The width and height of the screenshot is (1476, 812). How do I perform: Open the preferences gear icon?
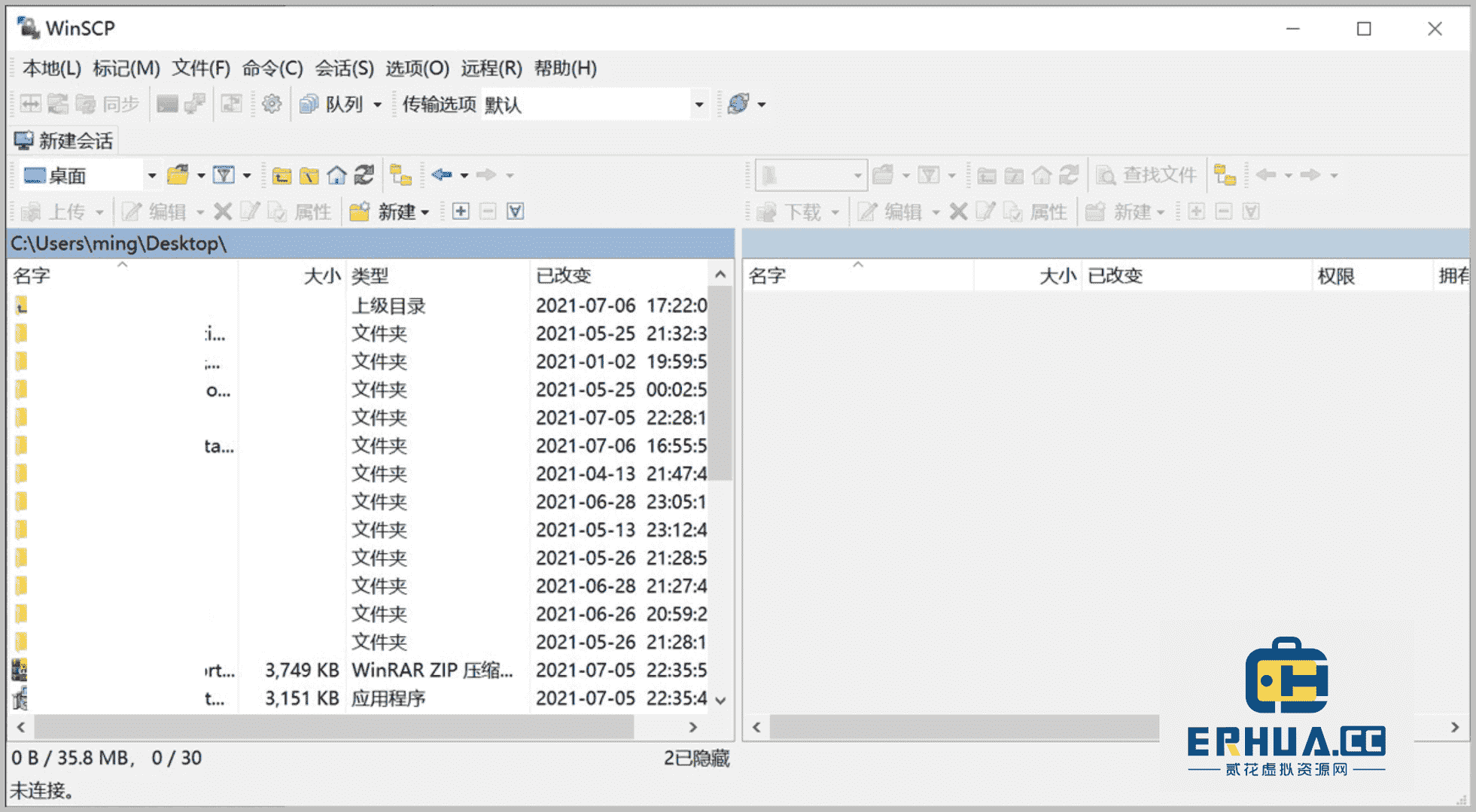click(272, 104)
